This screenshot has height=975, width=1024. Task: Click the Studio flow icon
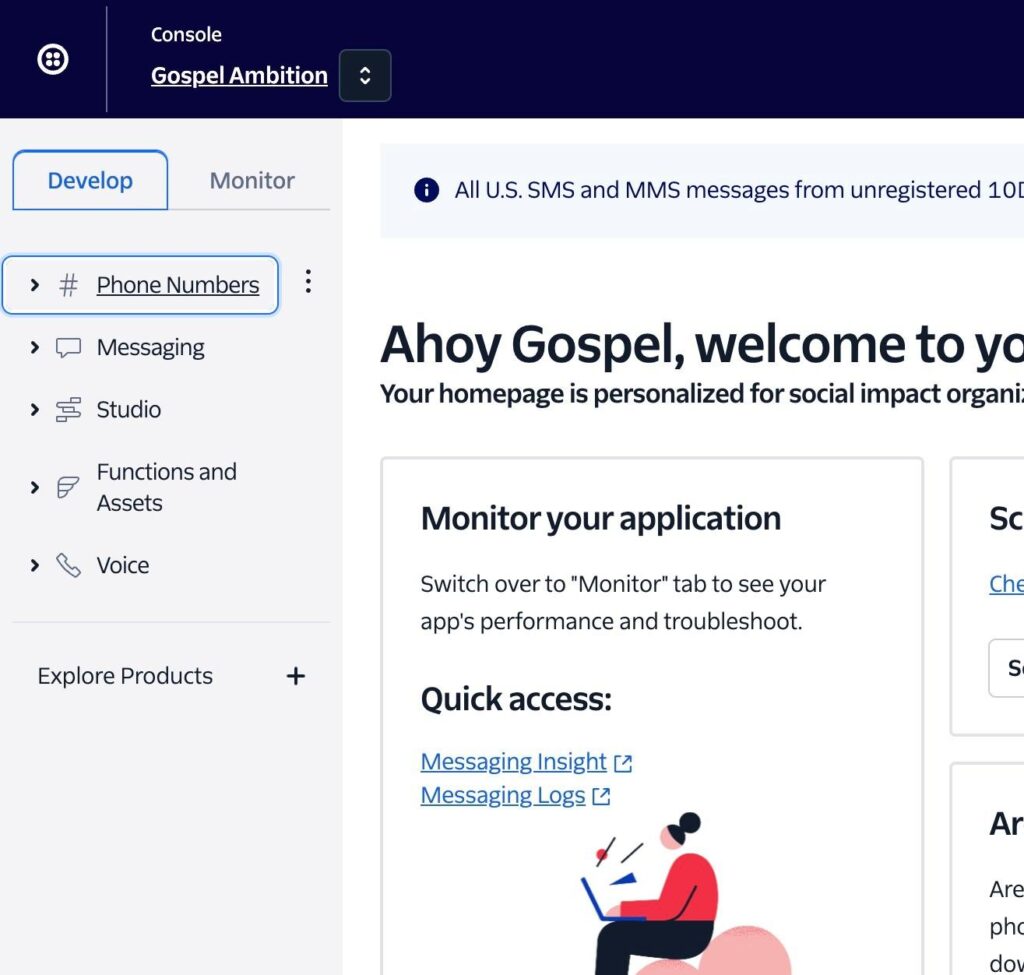point(68,410)
